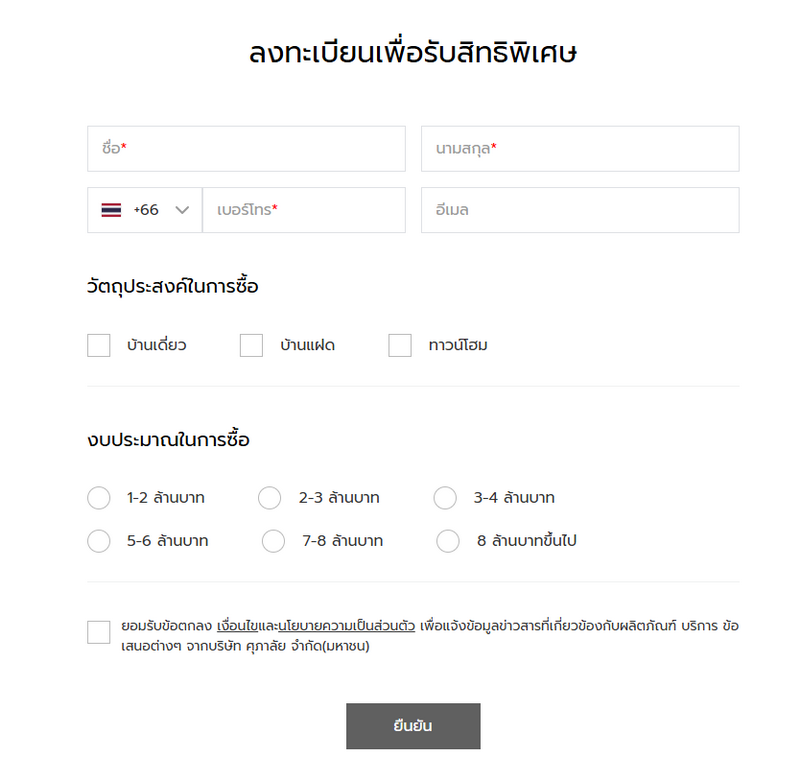Screen dimensions: 800x781
Task: Click the เบอร์โทร phone number field
Action: click(x=304, y=210)
